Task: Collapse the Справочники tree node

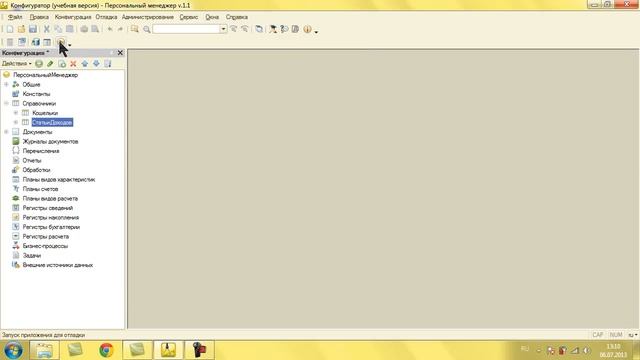Action: [x=6, y=103]
